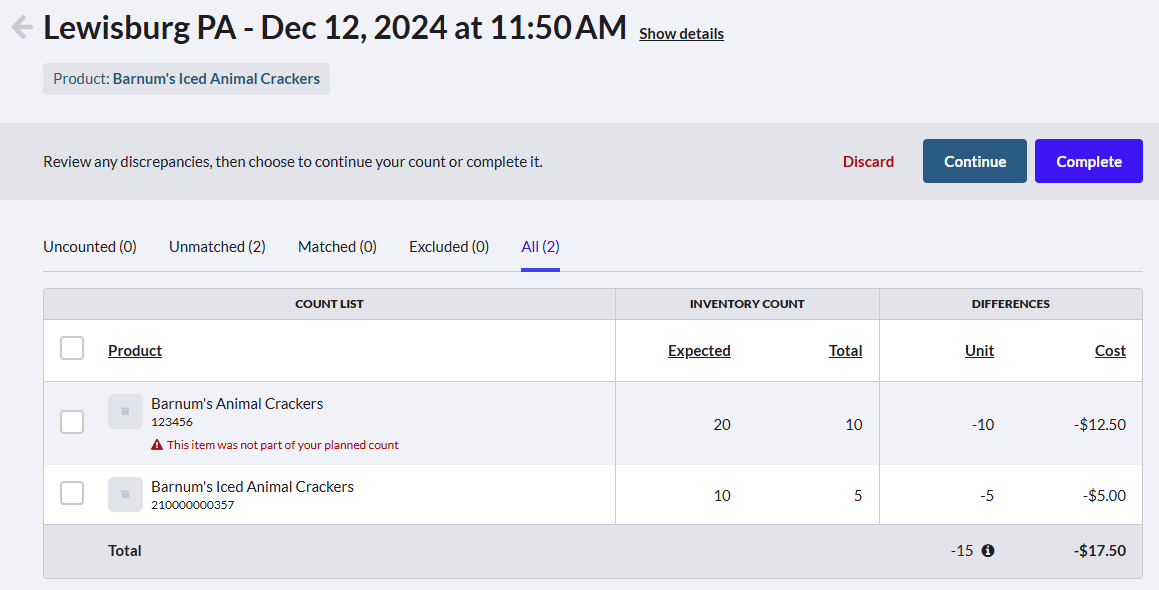Switch to the Unmatched (2) tab
This screenshot has width=1159, height=590.
point(217,247)
